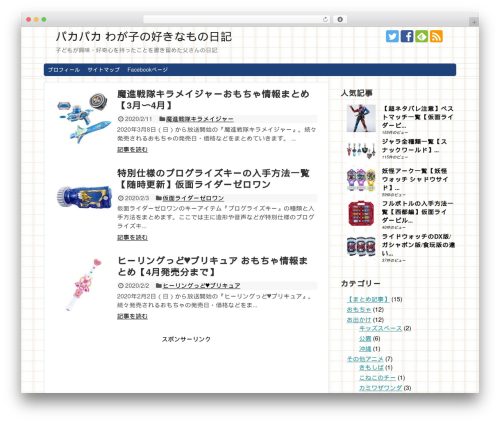The image size is (500, 423).
Task: Open the 仮面ライダーゼロワン category tag
Action: (x=193, y=198)
